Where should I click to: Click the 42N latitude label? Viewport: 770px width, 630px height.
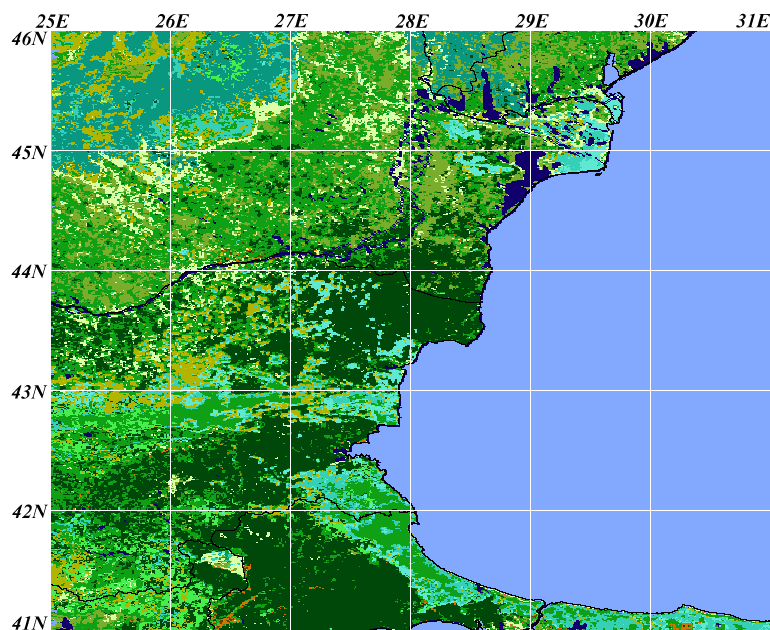point(28,512)
